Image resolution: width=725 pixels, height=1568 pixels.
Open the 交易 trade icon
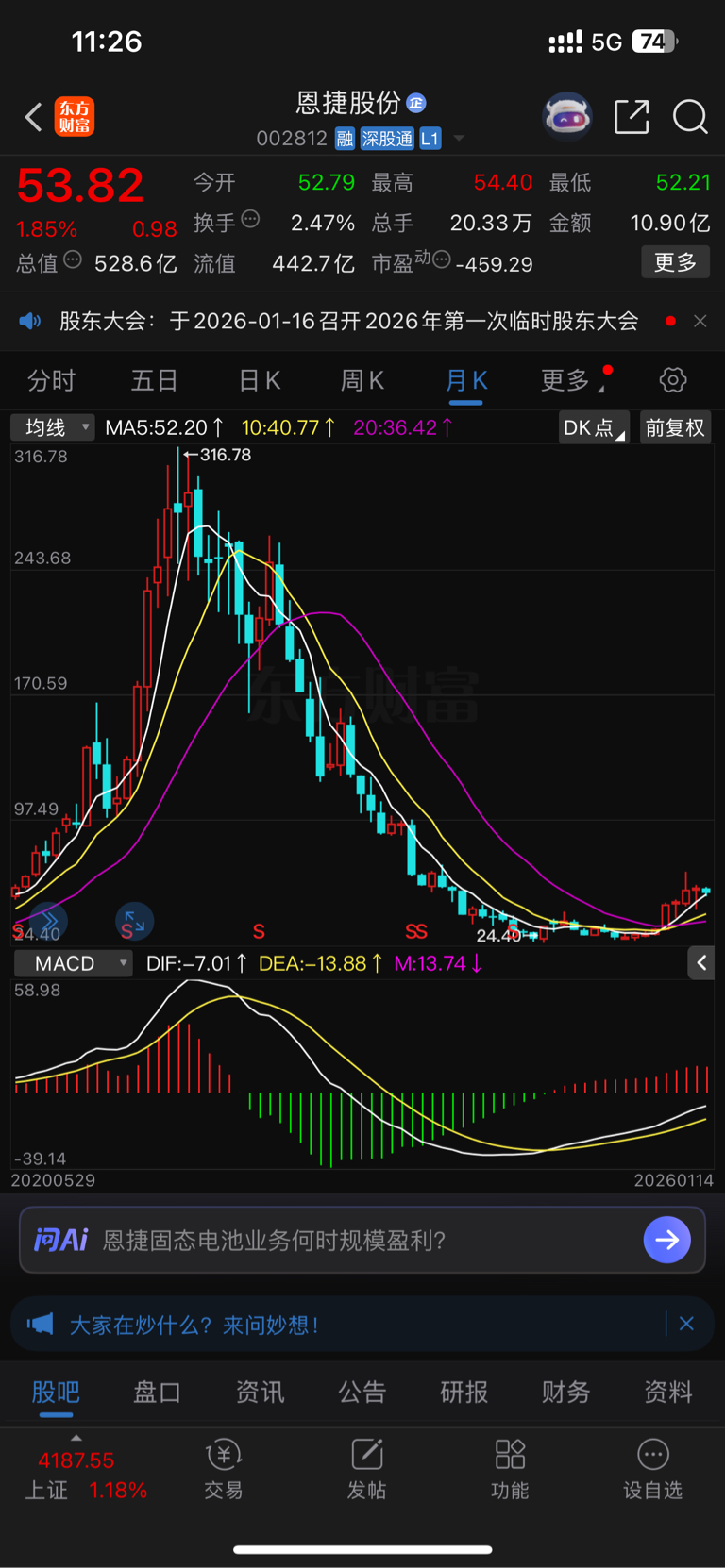click(224, 1470)
